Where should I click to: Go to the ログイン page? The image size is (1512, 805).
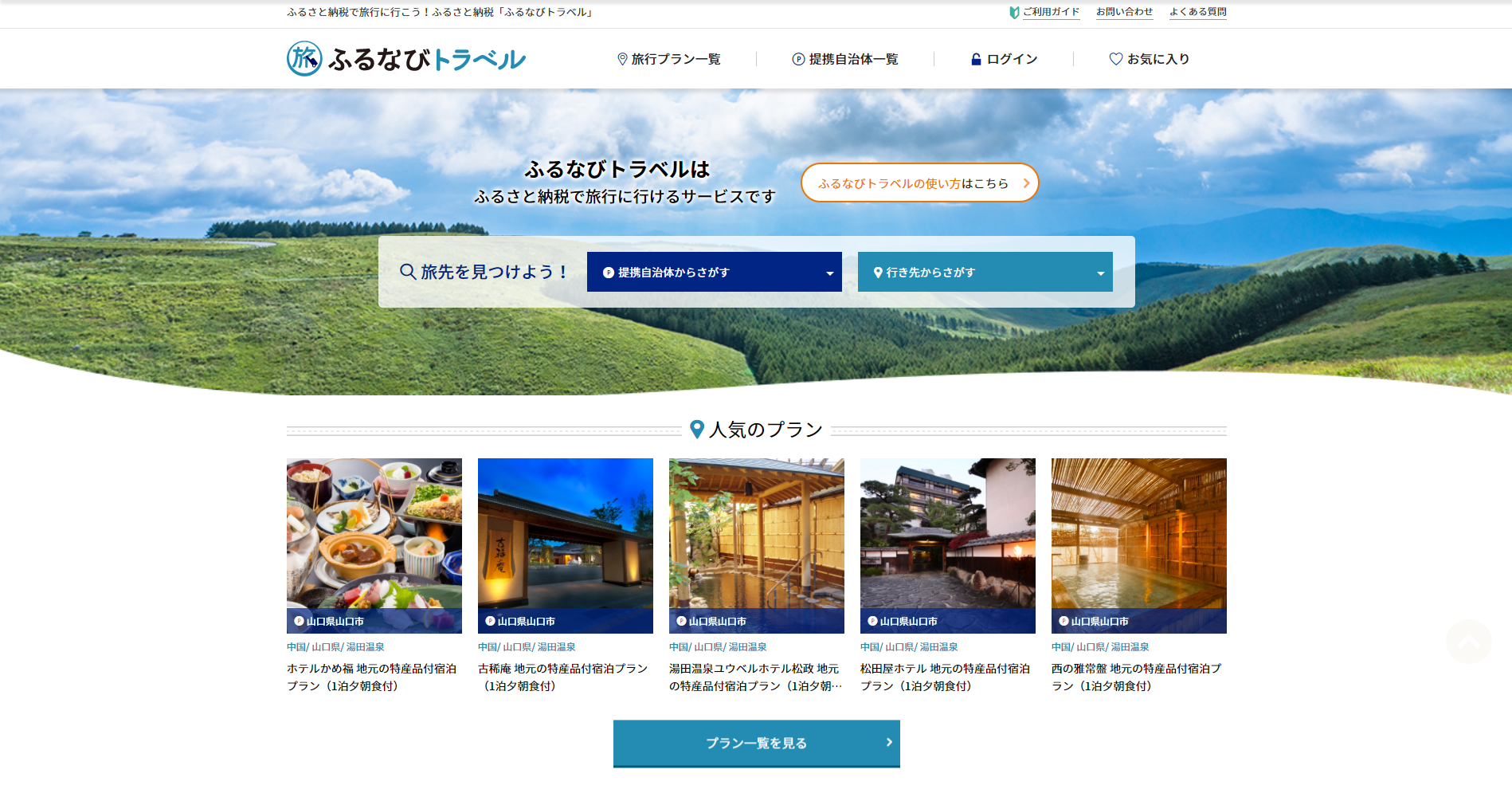coord(1004,59)
